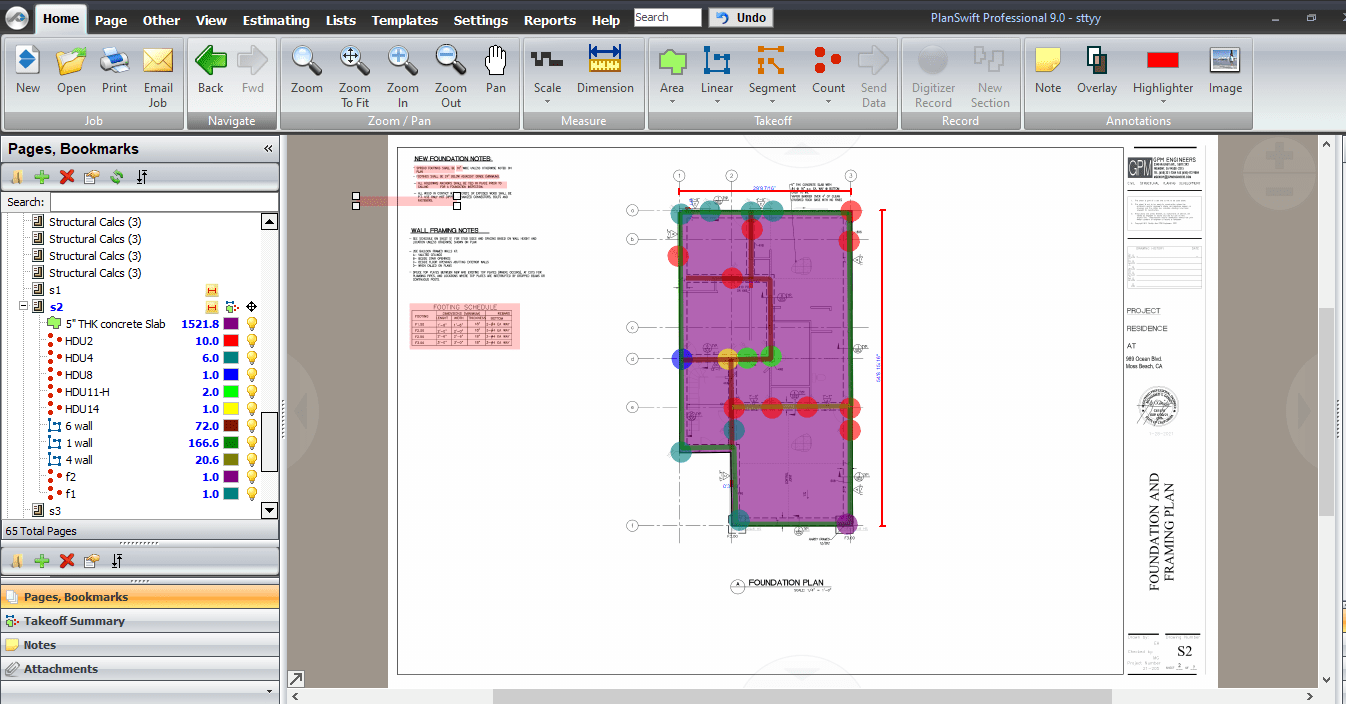
Task: Open the Attachments pane
Action: (x=140, y=669)
